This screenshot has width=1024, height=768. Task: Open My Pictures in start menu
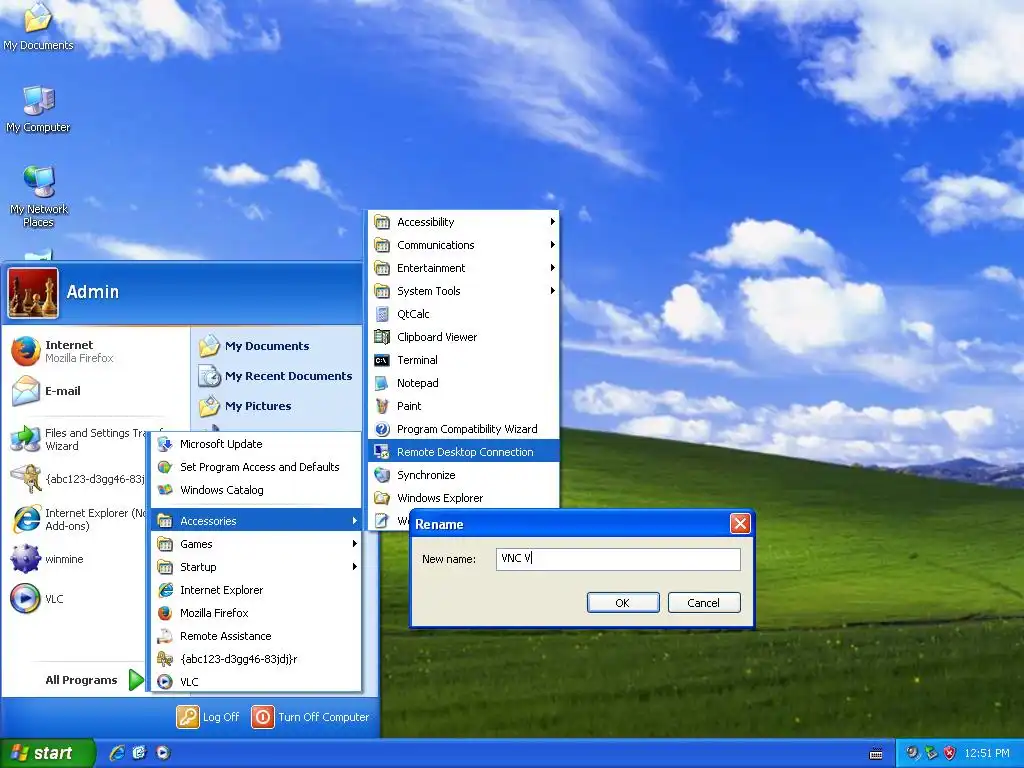pos(246,406)
